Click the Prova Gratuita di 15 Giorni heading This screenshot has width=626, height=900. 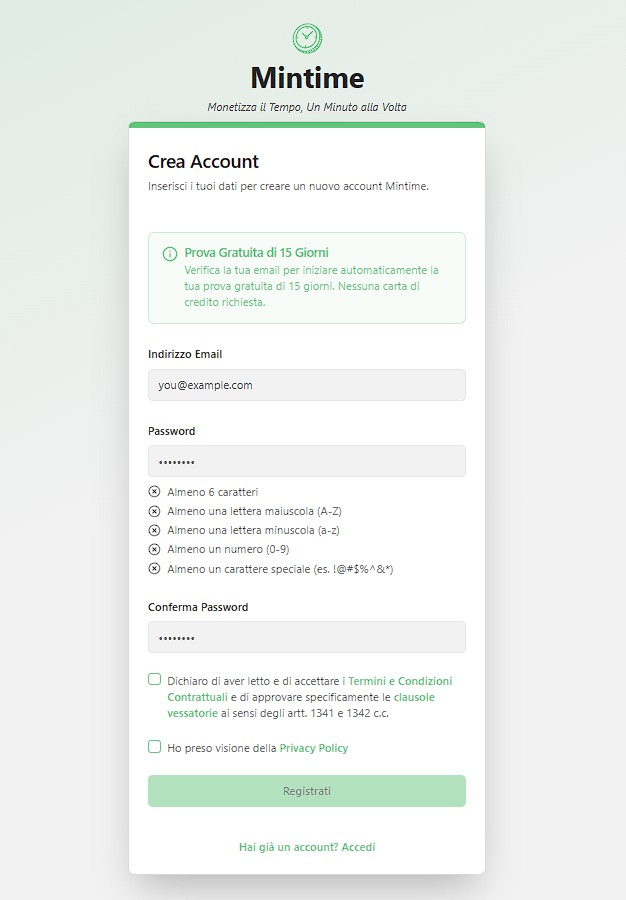(x=256, y=253)
